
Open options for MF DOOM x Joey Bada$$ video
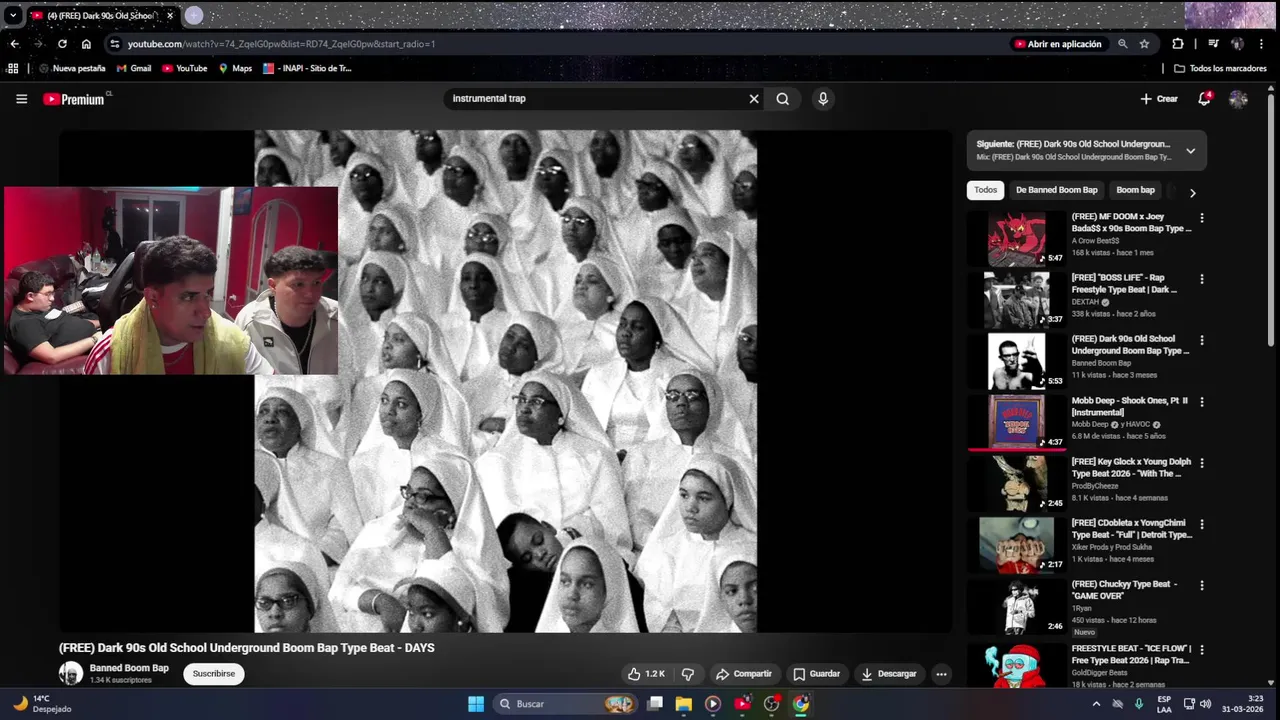pos(1202,218)
